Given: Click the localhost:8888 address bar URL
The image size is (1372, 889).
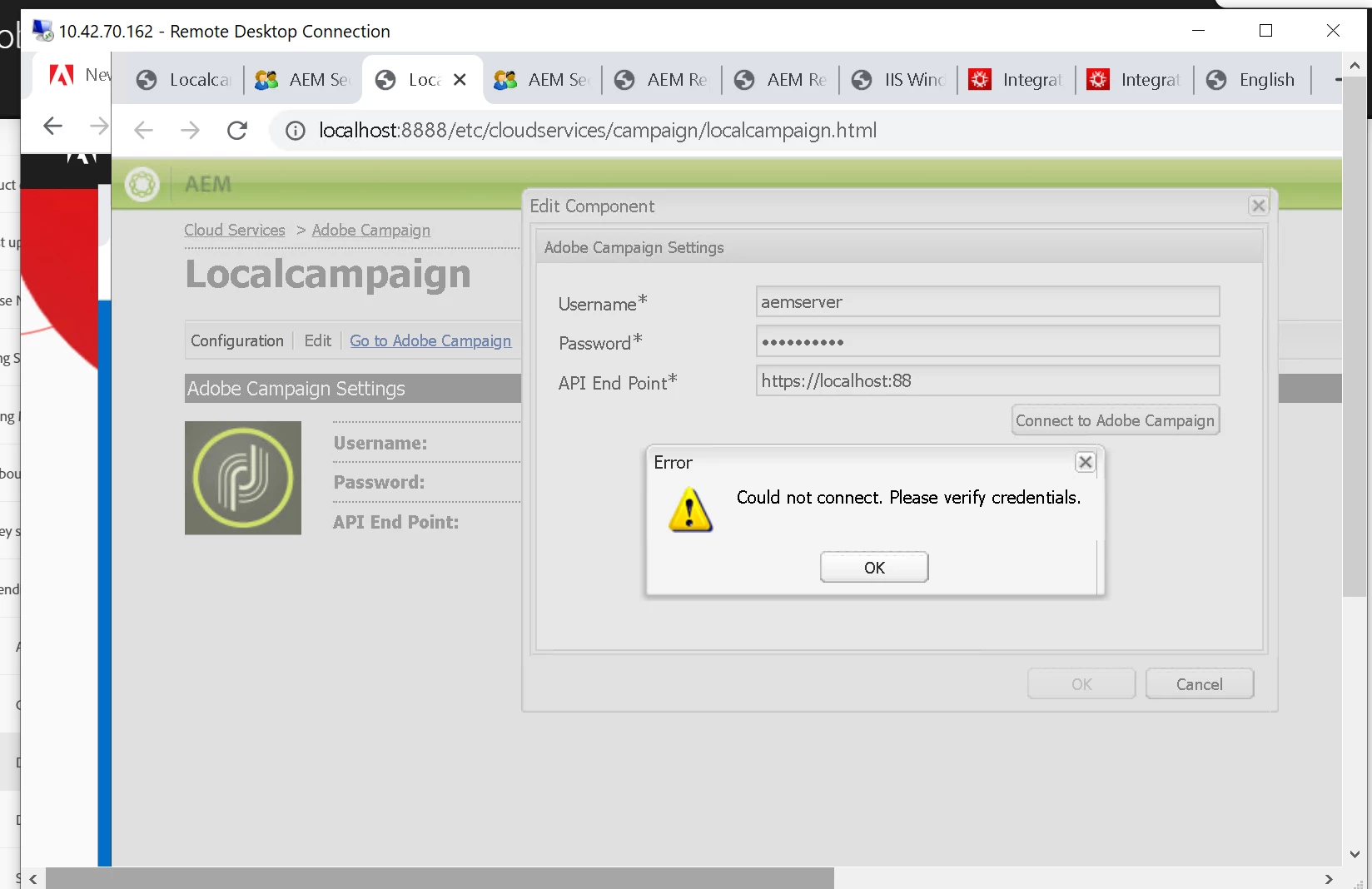Looking at the screenshot, I should (x=598, y=131).
